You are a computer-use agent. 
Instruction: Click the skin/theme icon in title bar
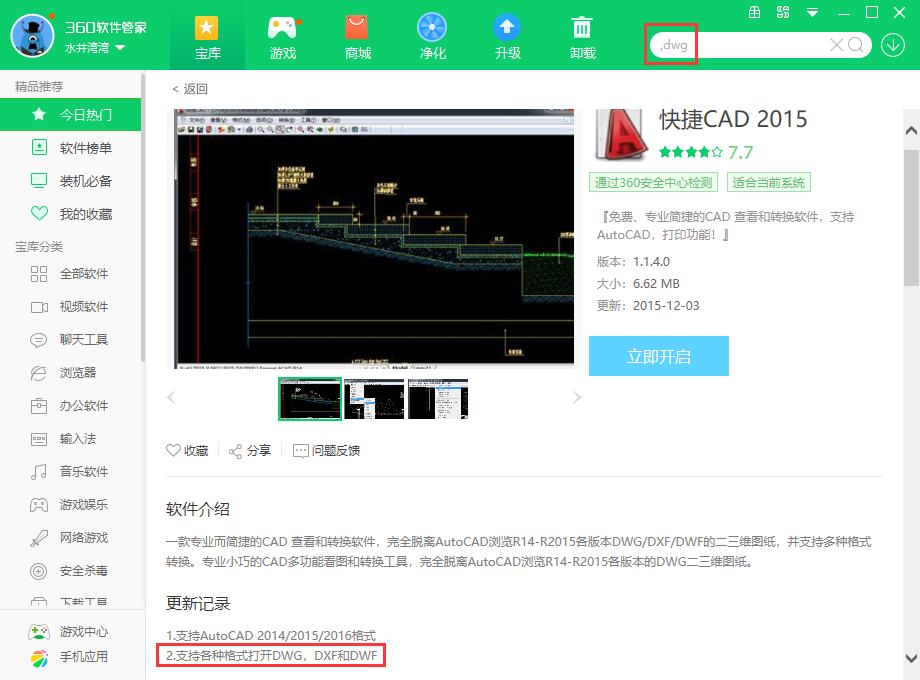(x=783, y=12)
